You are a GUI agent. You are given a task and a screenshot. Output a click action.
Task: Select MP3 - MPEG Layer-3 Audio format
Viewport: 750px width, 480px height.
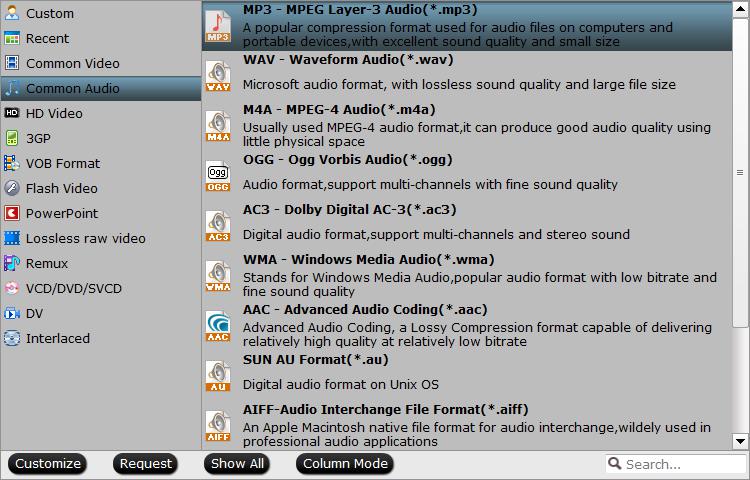pyautogui.click(x=467, y=26)
